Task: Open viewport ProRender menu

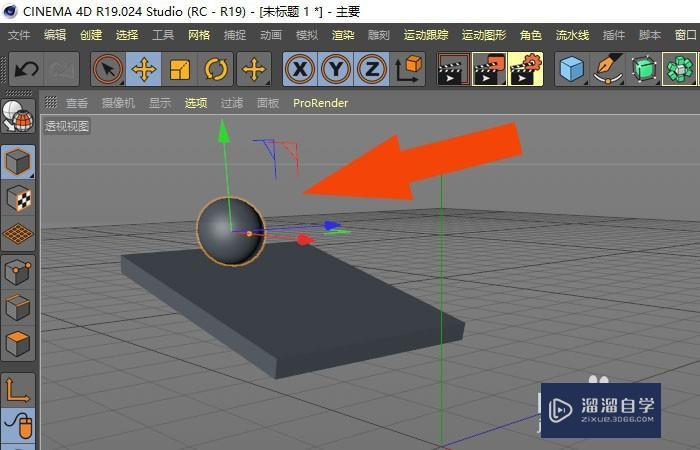Action: pyautogui.click(x=321, y=103)
